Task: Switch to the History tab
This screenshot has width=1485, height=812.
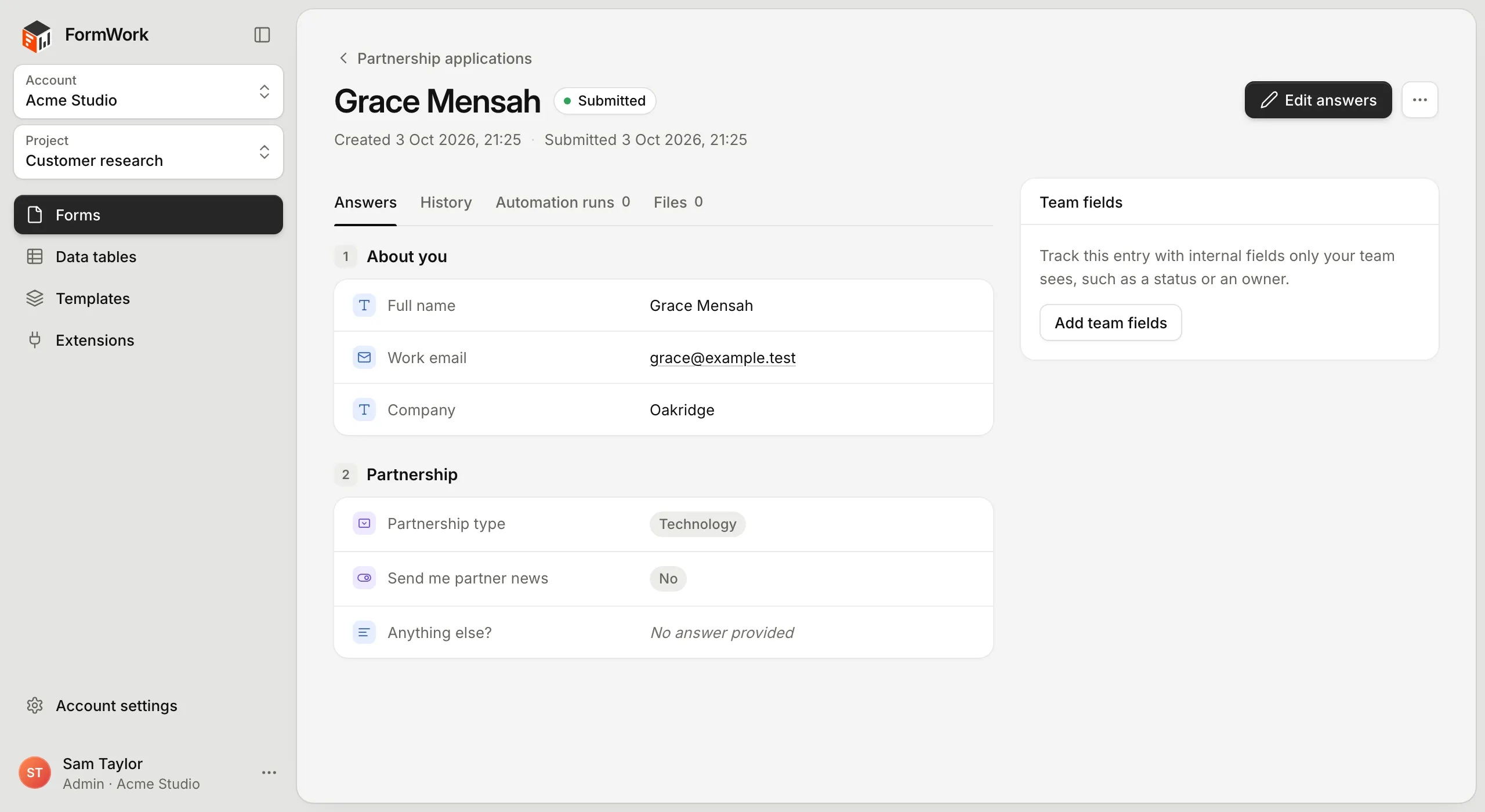Action: [446, 202]
